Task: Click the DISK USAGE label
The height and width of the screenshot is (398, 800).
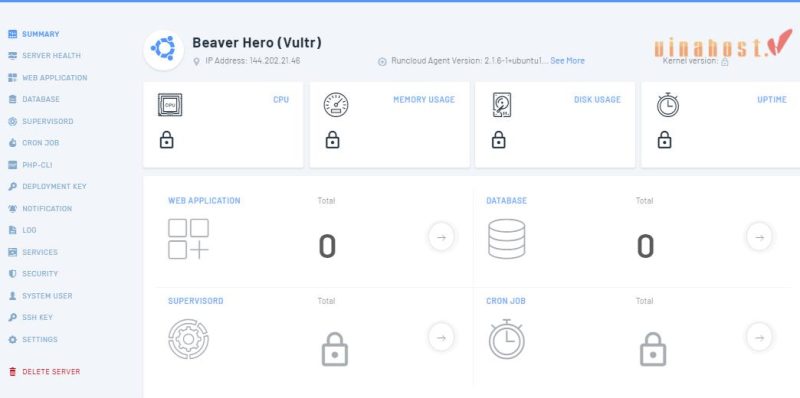Action: coord(597,100)
